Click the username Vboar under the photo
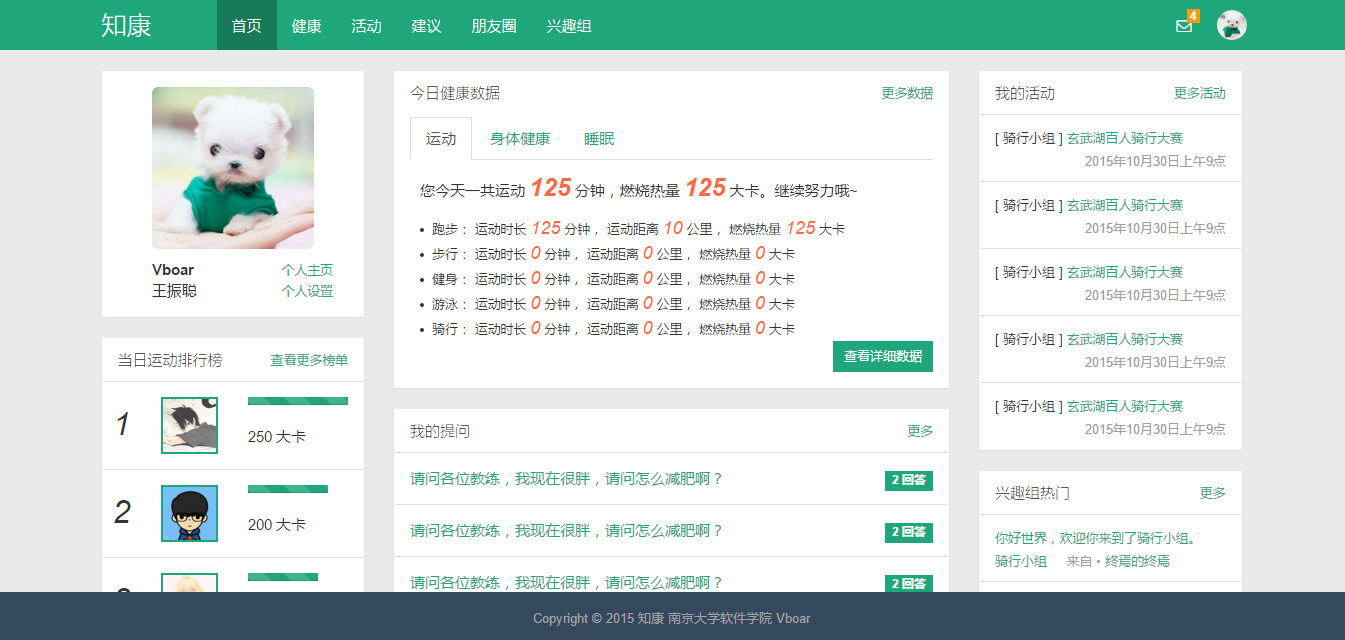 pos(173,270)
